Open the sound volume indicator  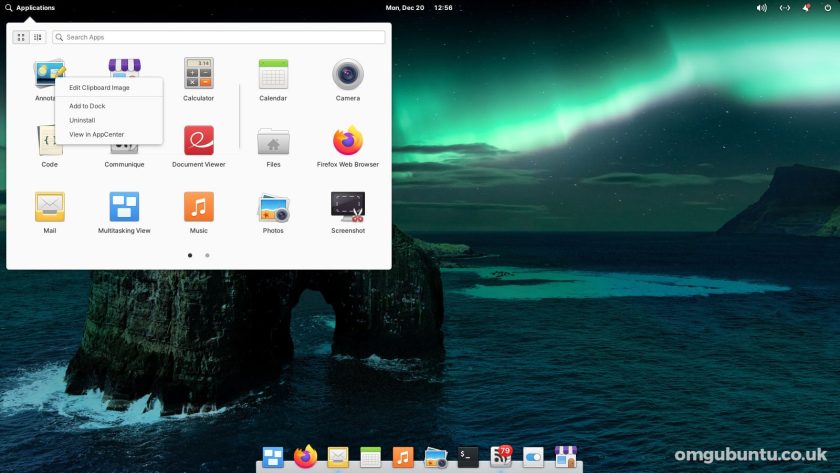(761, 7)
